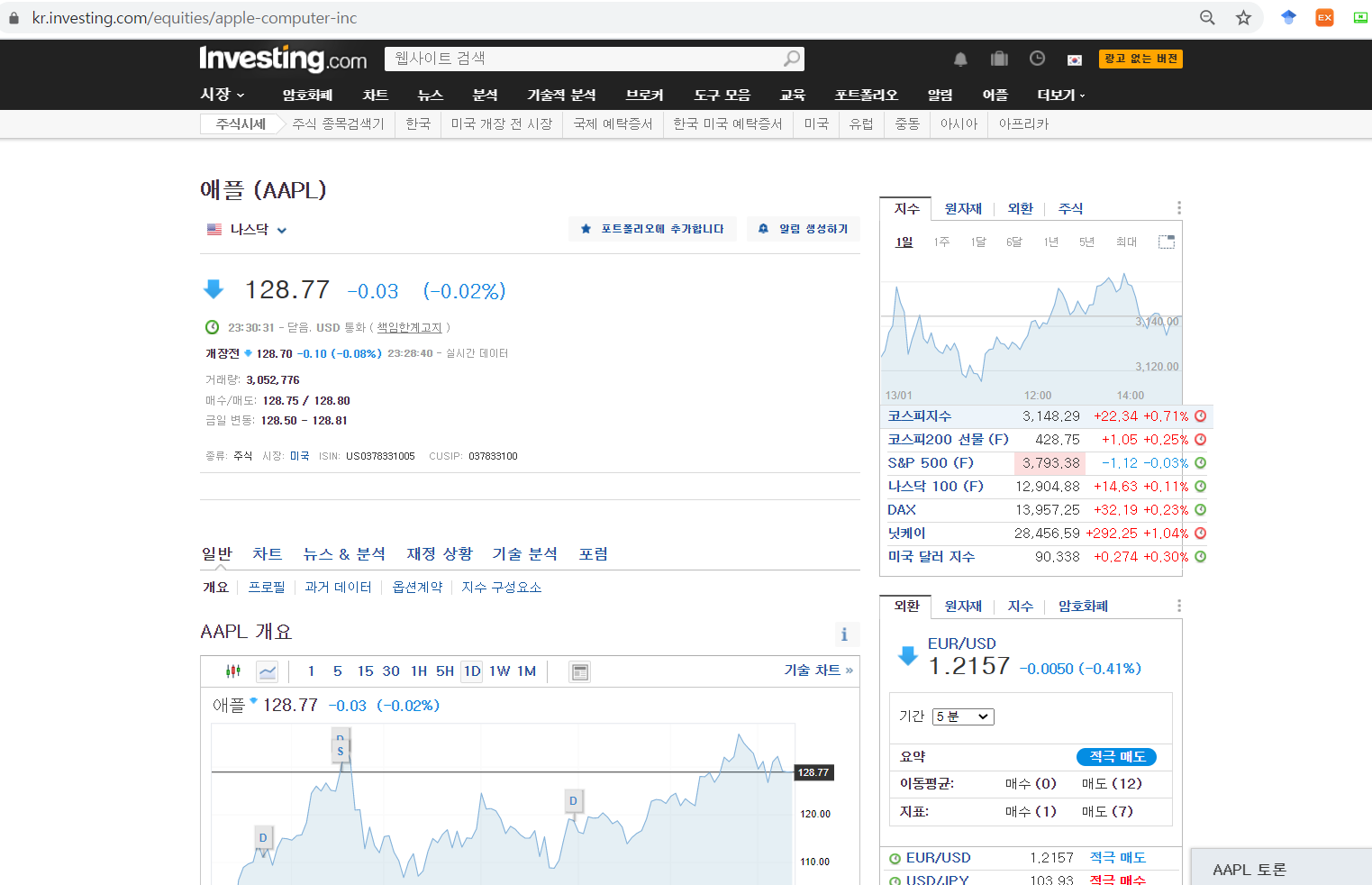Open the 책임한계고지 link
Image resolution: width=1372 pixels, height=885 pixels.
point(409,328)
